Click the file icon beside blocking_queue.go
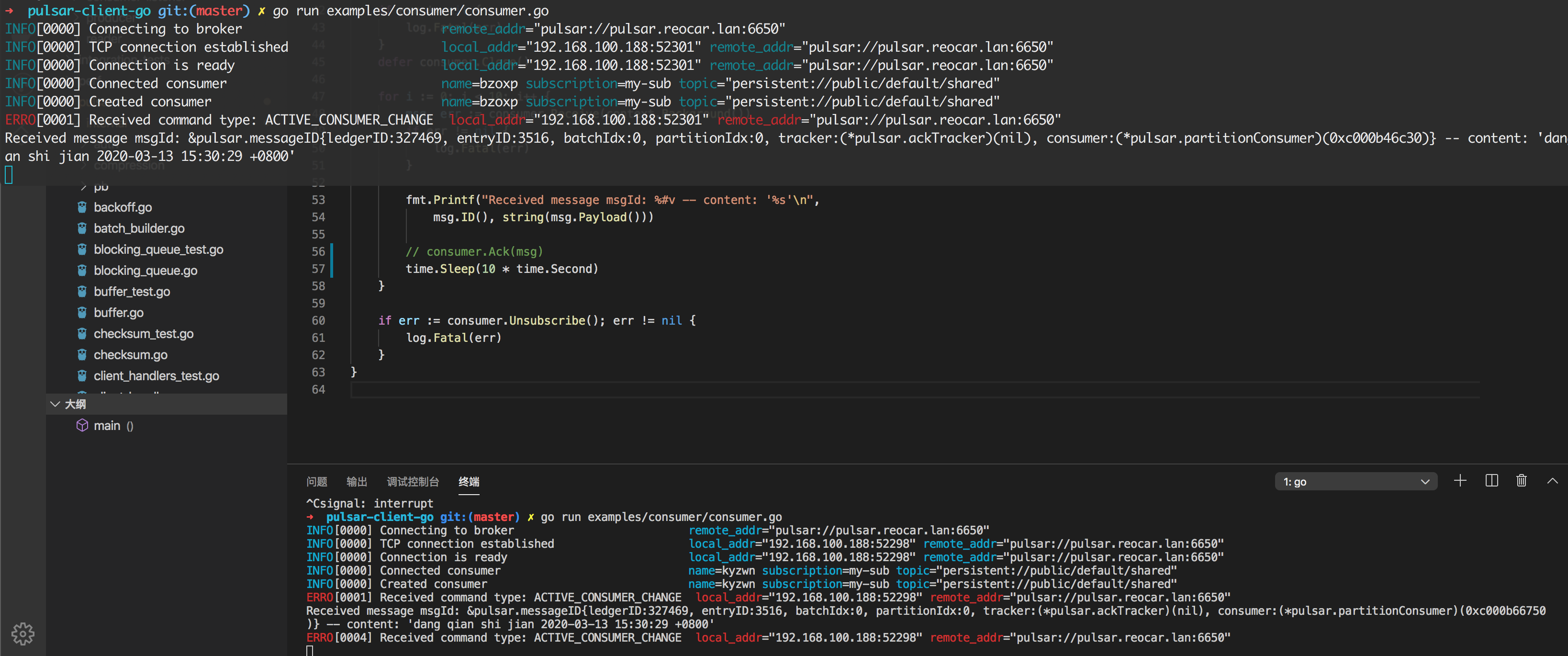1568x656 pixels. 83,271
